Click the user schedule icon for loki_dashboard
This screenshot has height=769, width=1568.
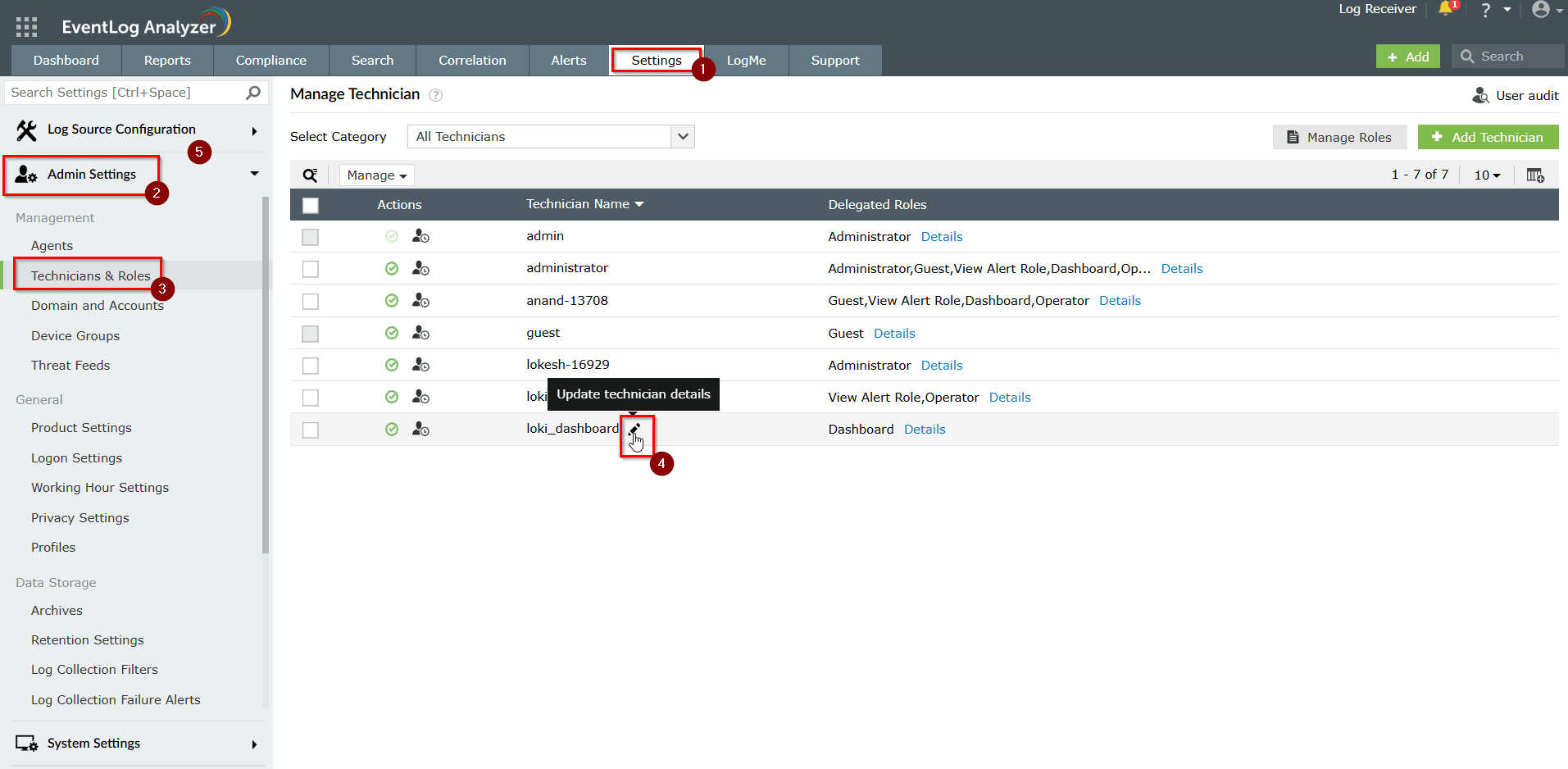pos(420,429)
